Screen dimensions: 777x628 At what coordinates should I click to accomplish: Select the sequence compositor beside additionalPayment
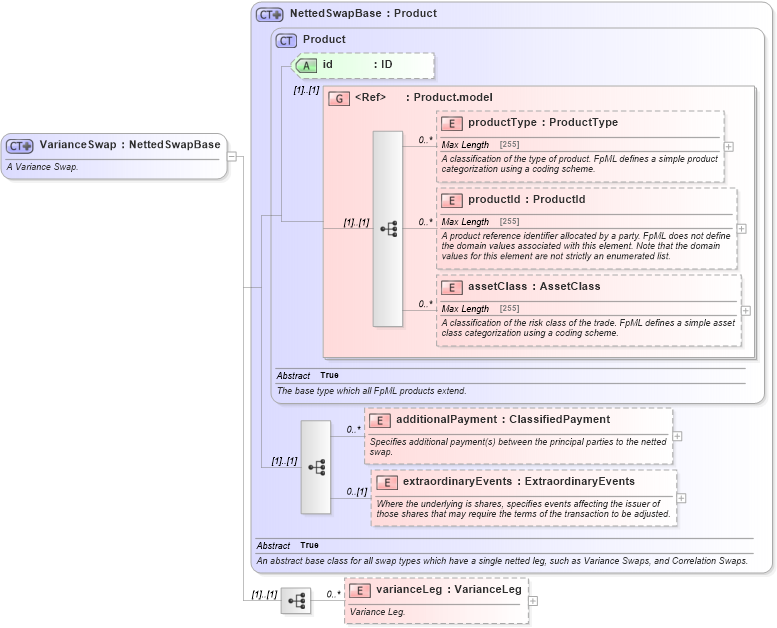pyautogui.click(x=316, y=467)
